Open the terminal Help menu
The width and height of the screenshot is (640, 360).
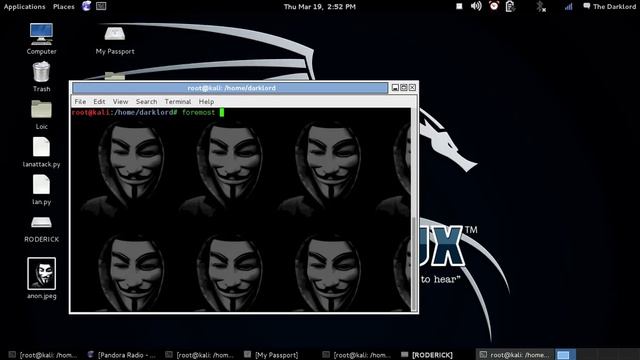pos(206,102)
